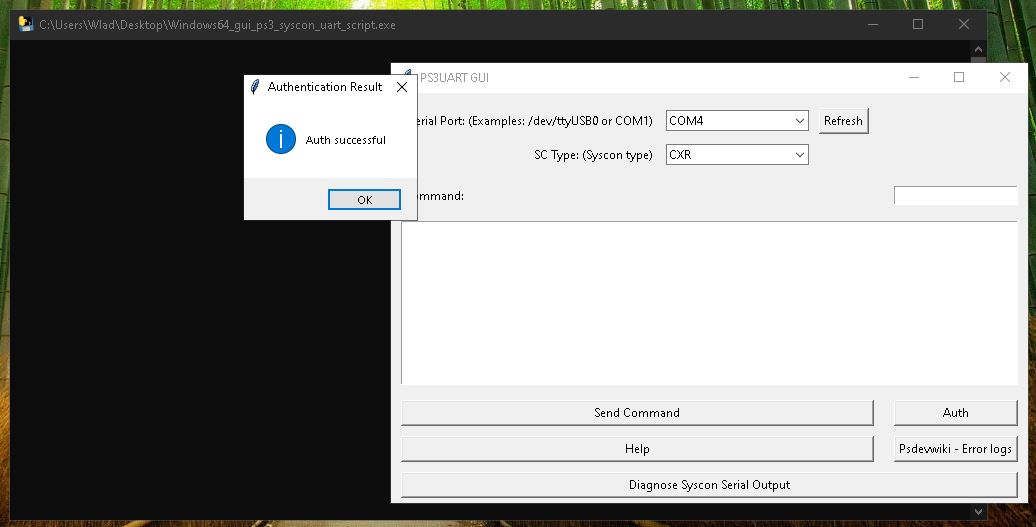Open the Serial Port COM4 dropdown
The image size is (1036, 527).
[x=737, y=121]
